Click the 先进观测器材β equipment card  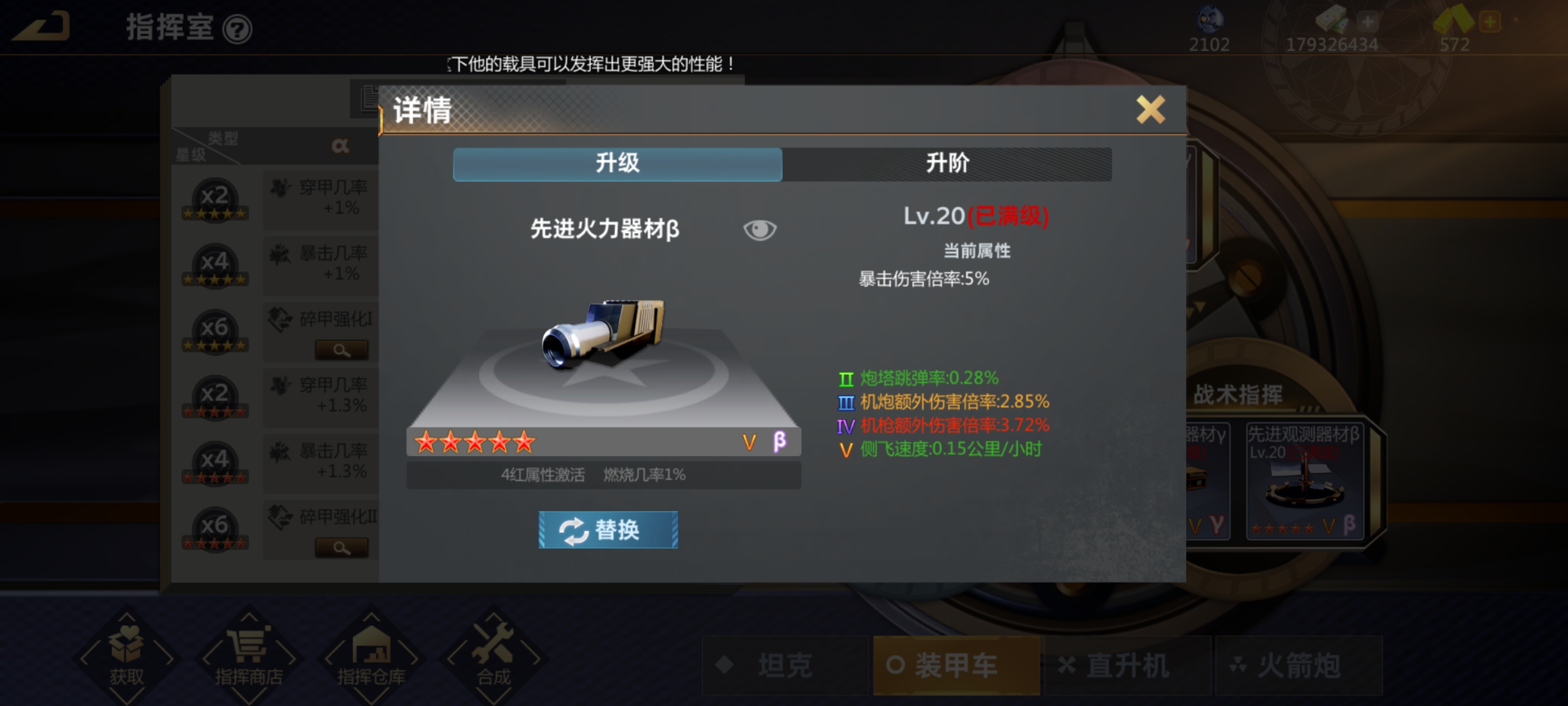click(1304, 481)
